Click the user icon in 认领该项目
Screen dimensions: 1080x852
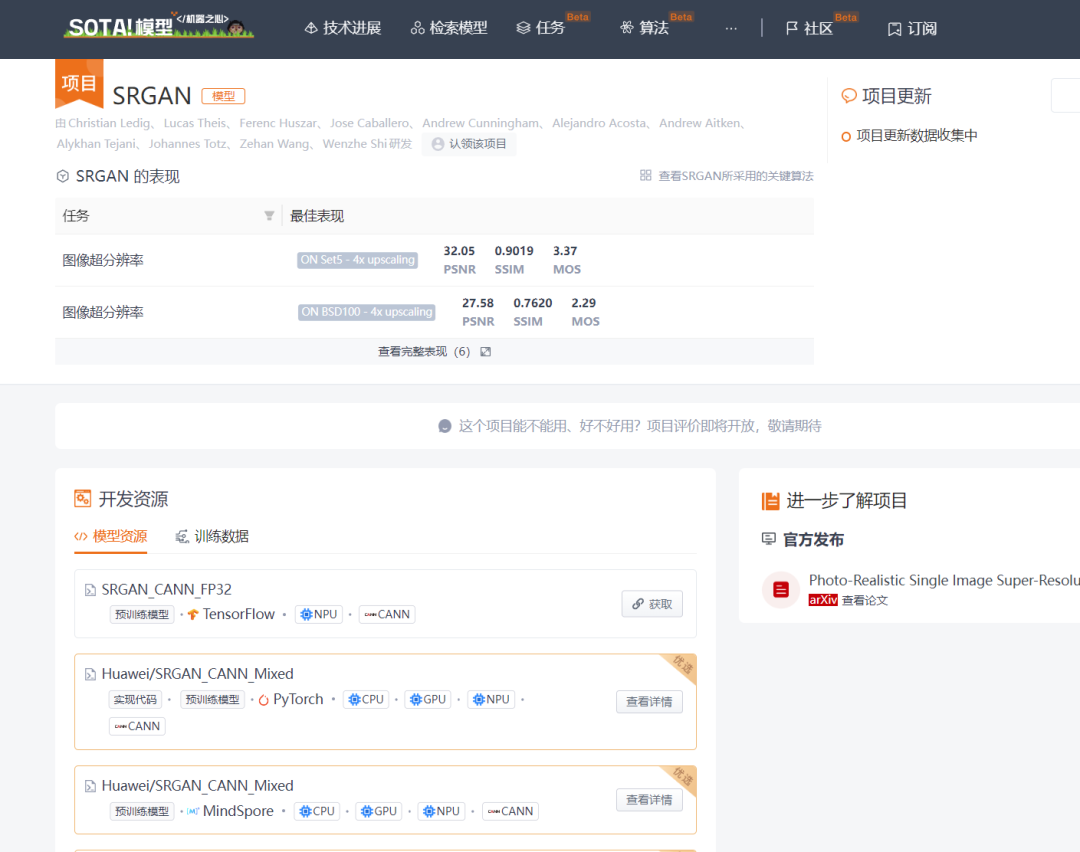[437, 144]
